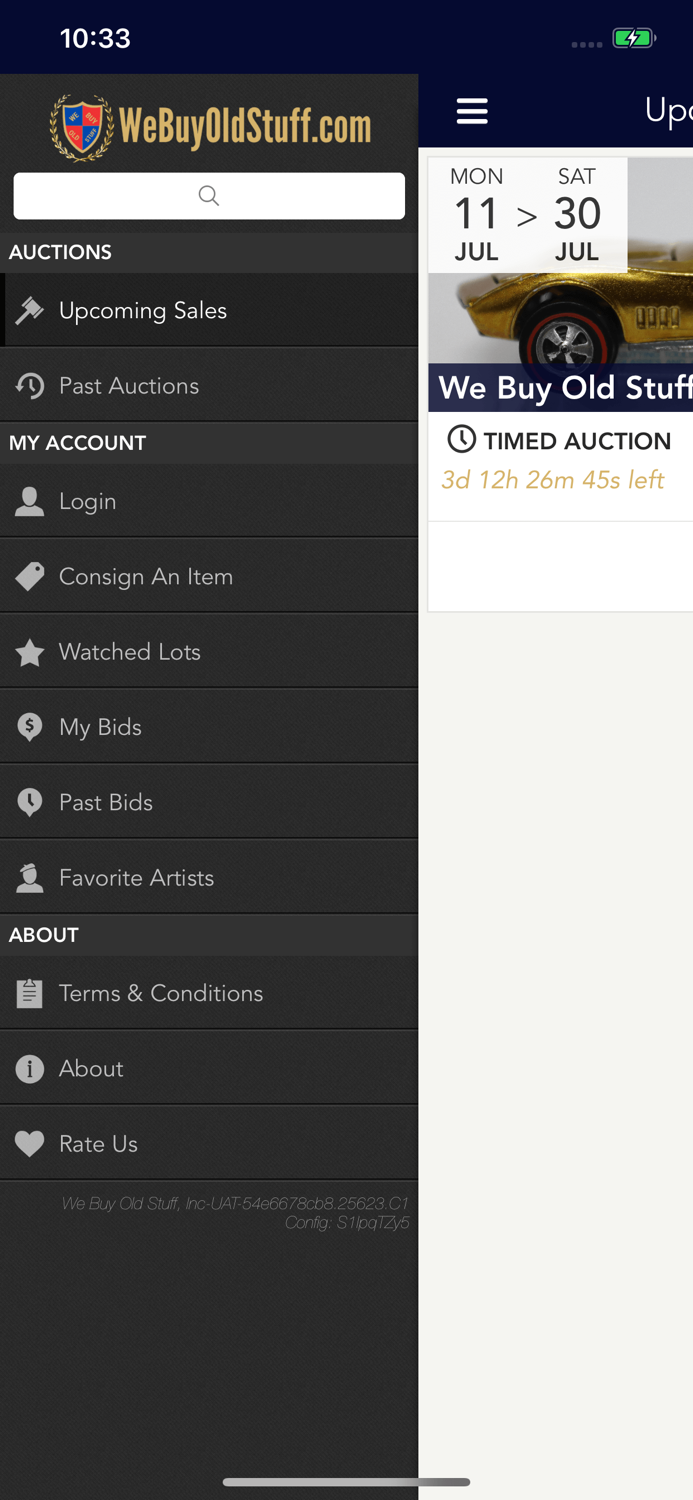
Task: Click the Favorite Artists bust icon
Action: tap(30, 878)
